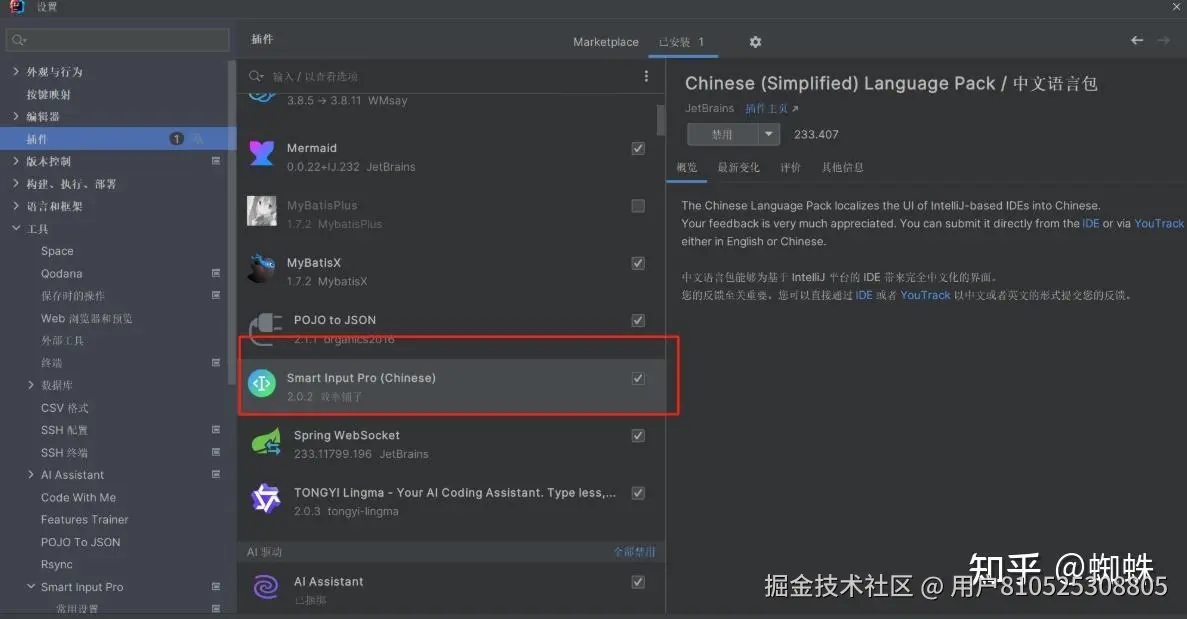Expand the 版本控制 settings group
The width and height of the screenshot is (1187, 619).
(x=16, y=160)
